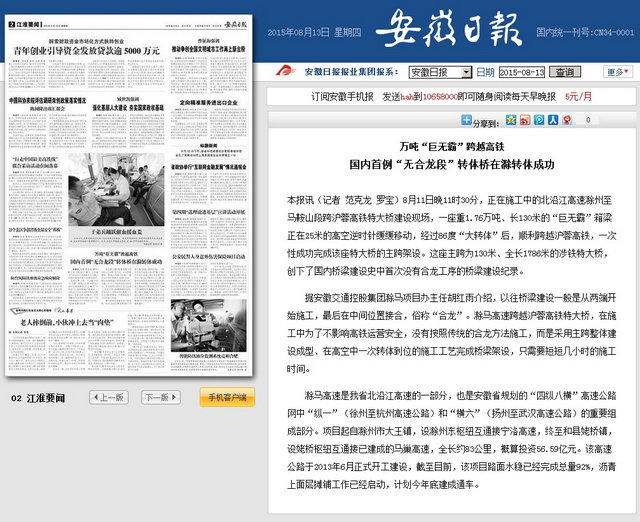Screen dimensions: 640x522
Task: Share article via Renren icon
Action: tap(551, 123)
